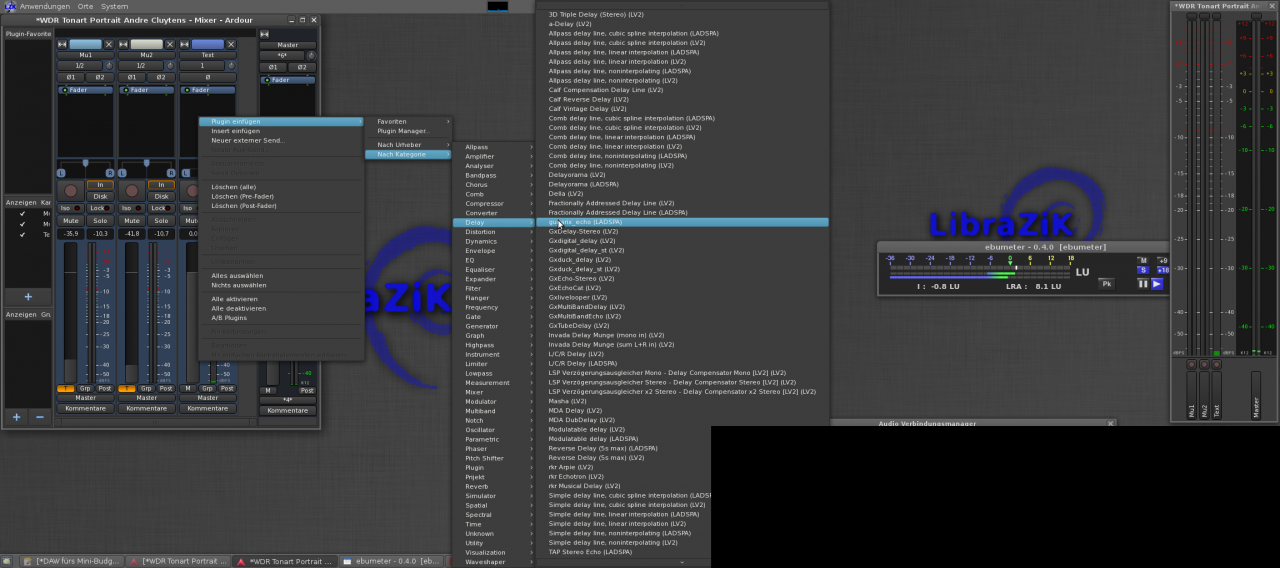
Task: Arm Mu2 record button in the meter window
Action: tap(1204, 365)
